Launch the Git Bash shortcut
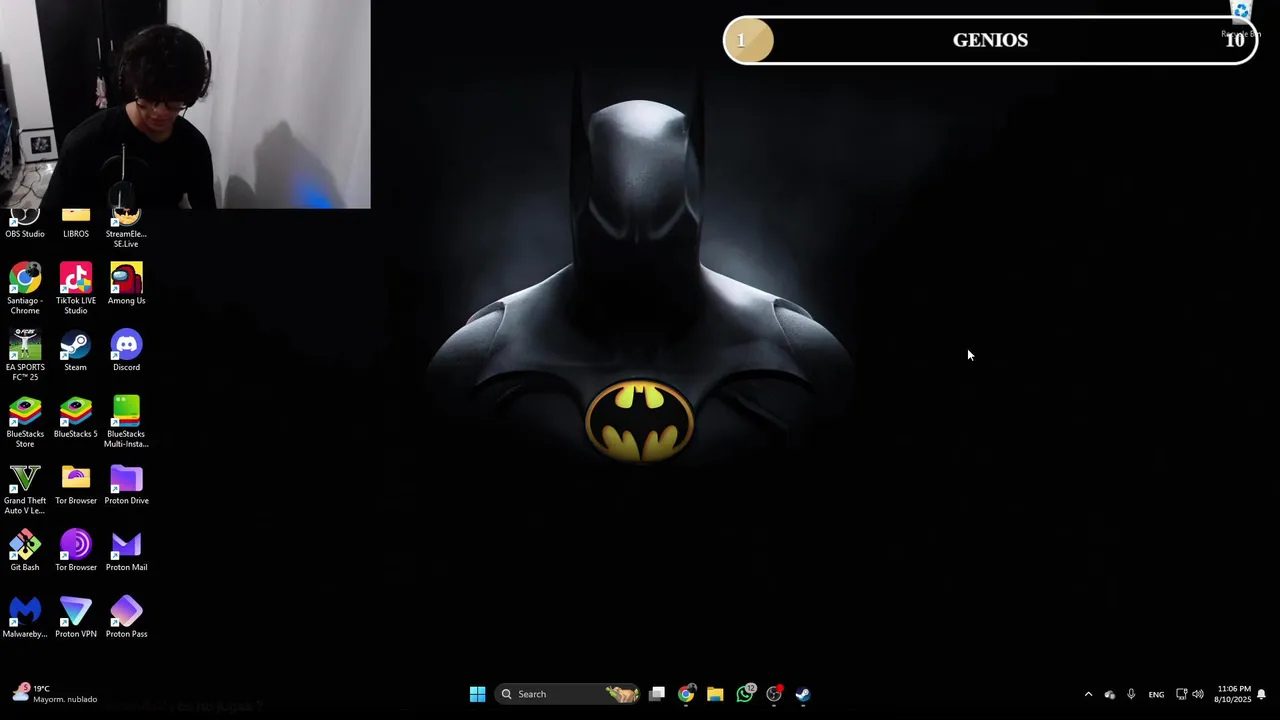 (x=25, y=551)
